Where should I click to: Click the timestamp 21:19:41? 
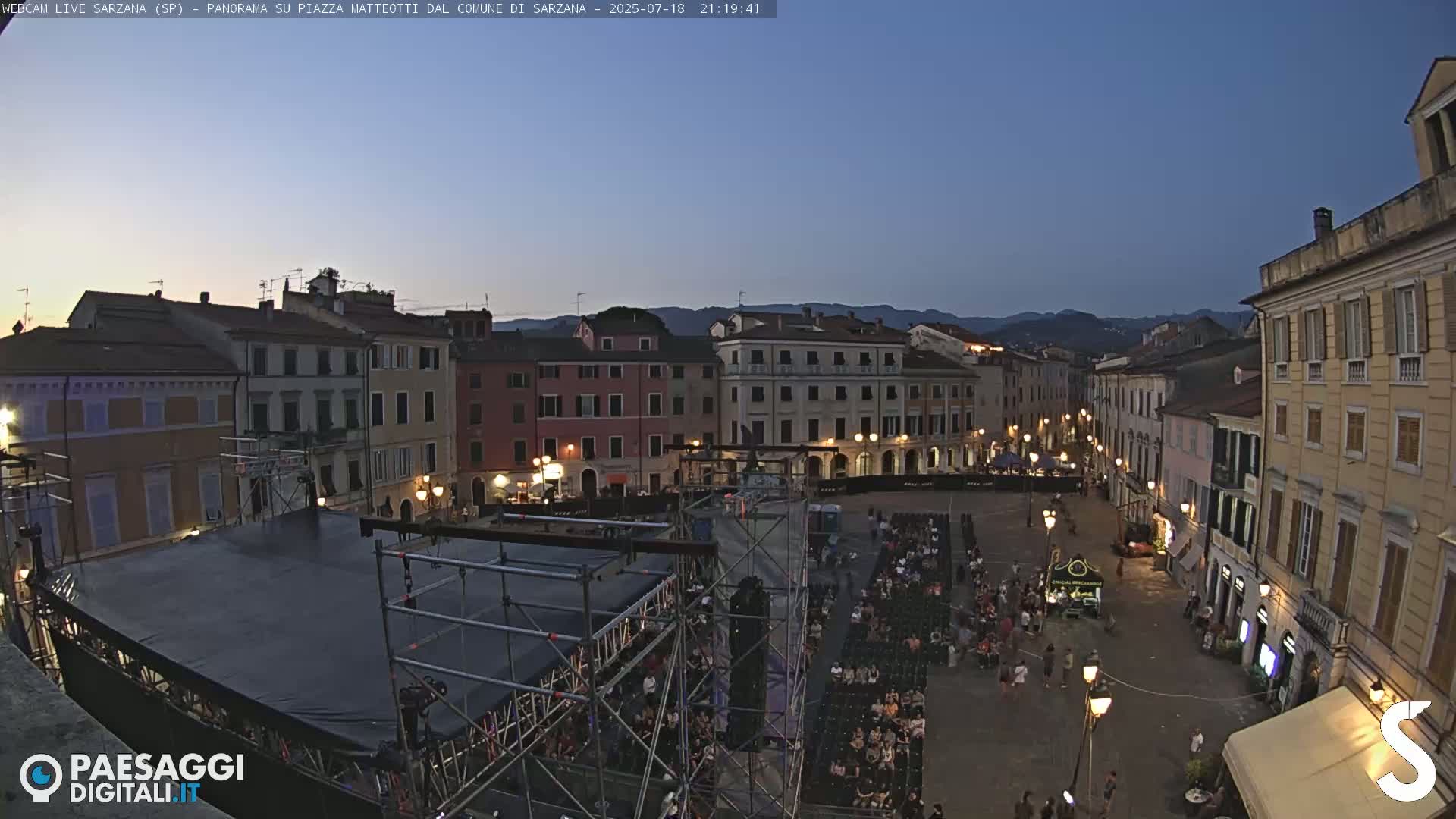point(730,8)
